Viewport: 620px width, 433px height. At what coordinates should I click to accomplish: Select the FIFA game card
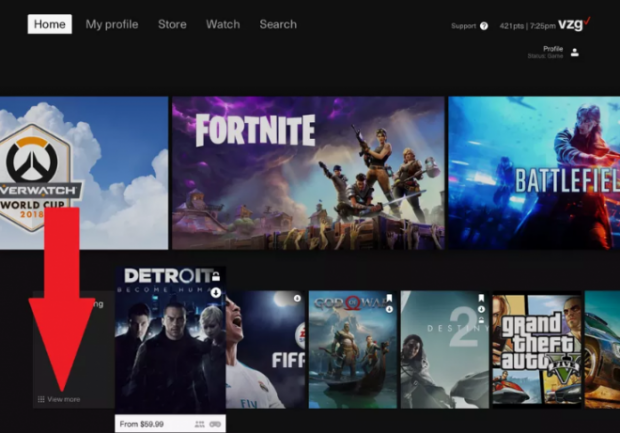(265, 350)
